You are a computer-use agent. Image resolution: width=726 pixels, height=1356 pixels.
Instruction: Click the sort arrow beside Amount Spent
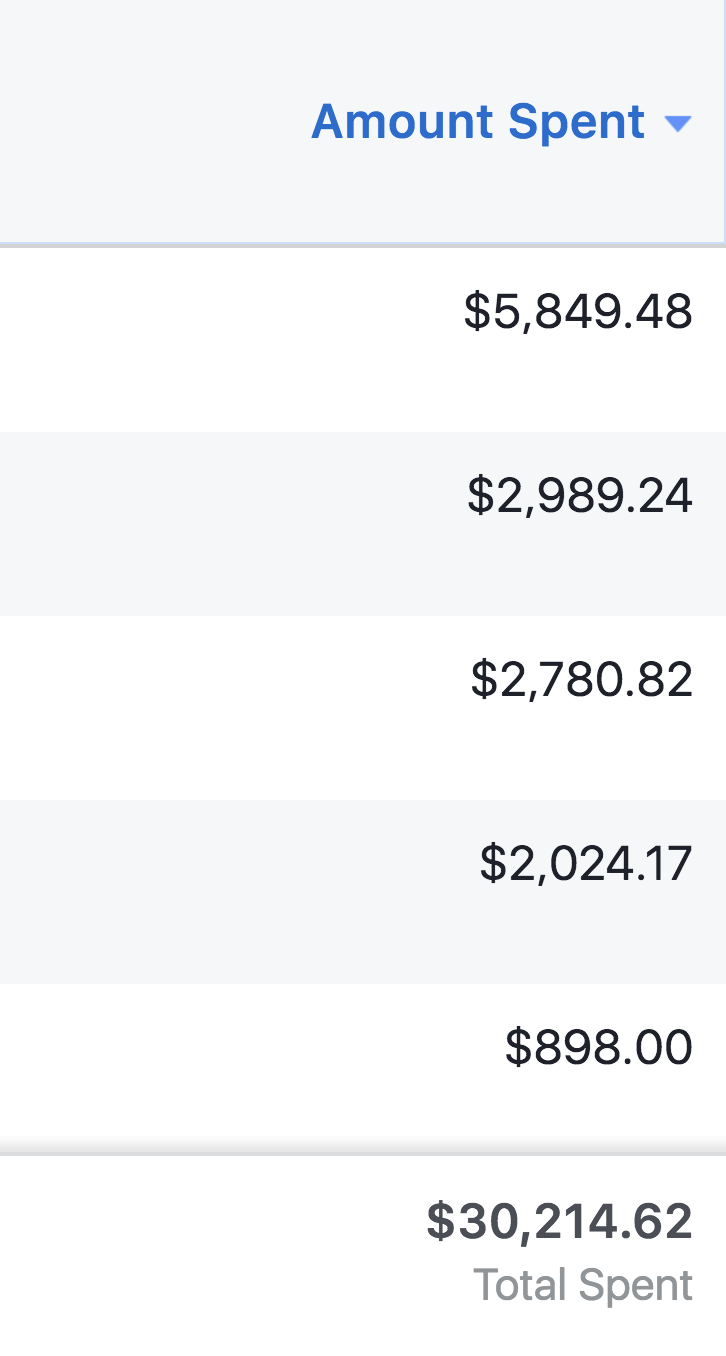click(x=678, y=124)
